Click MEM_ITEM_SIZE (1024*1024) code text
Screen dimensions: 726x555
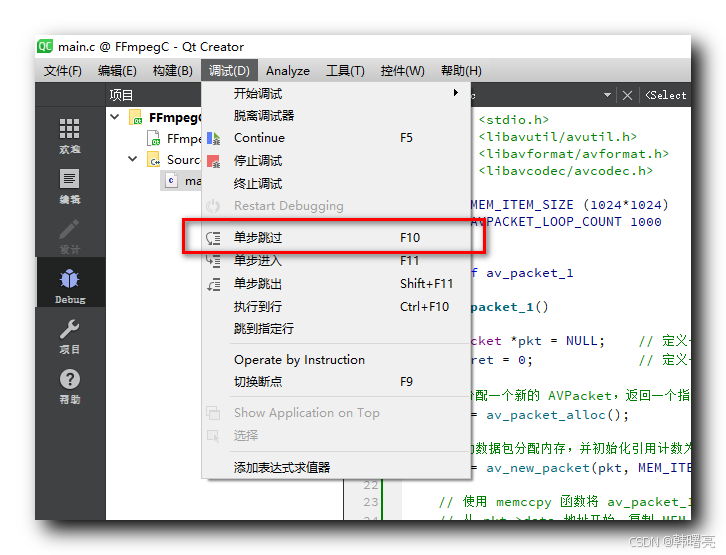click(x=570, y=205)
